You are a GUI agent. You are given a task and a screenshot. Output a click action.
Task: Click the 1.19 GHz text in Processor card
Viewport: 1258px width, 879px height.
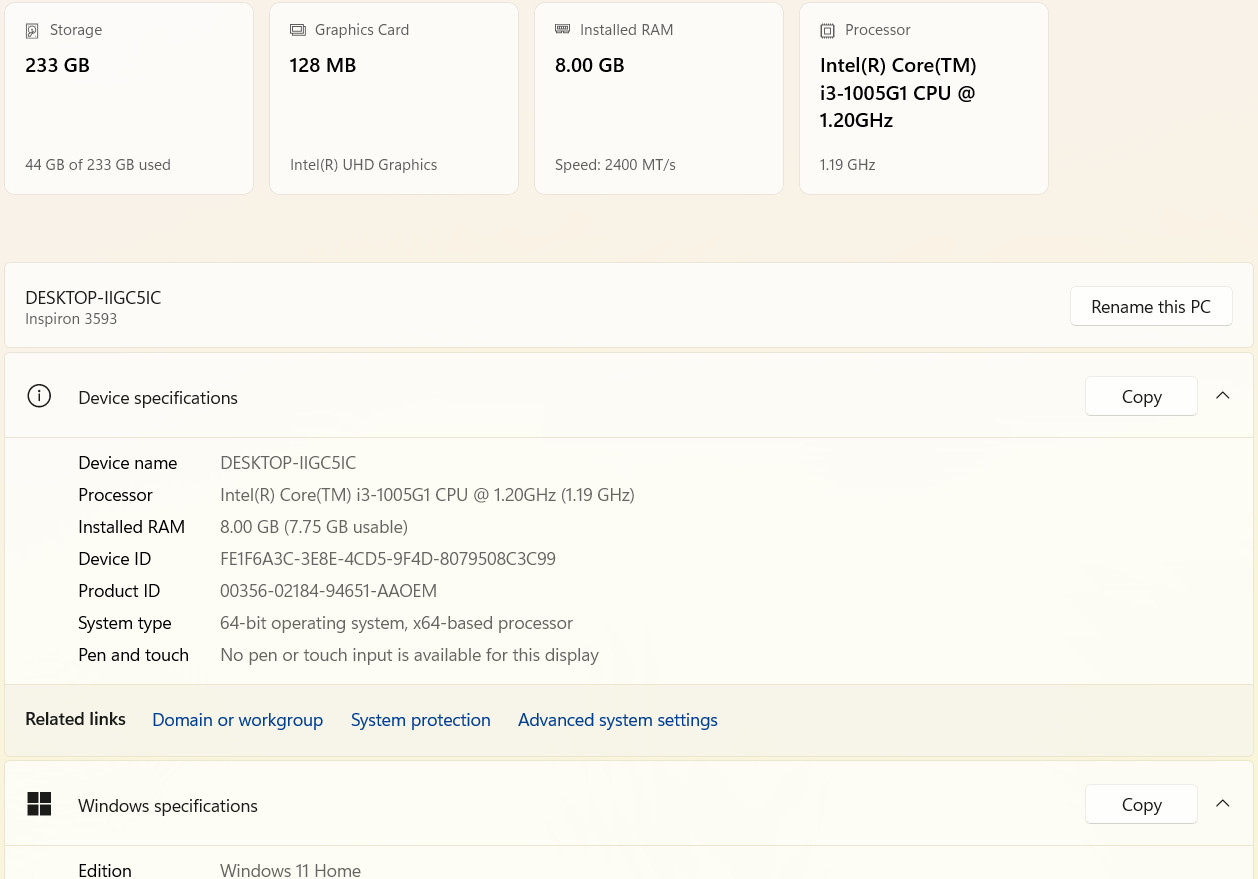pos(847,165)
